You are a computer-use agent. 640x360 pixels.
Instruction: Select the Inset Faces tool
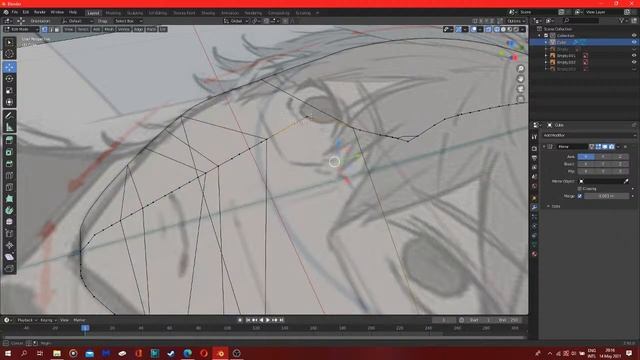pos(9,152)
